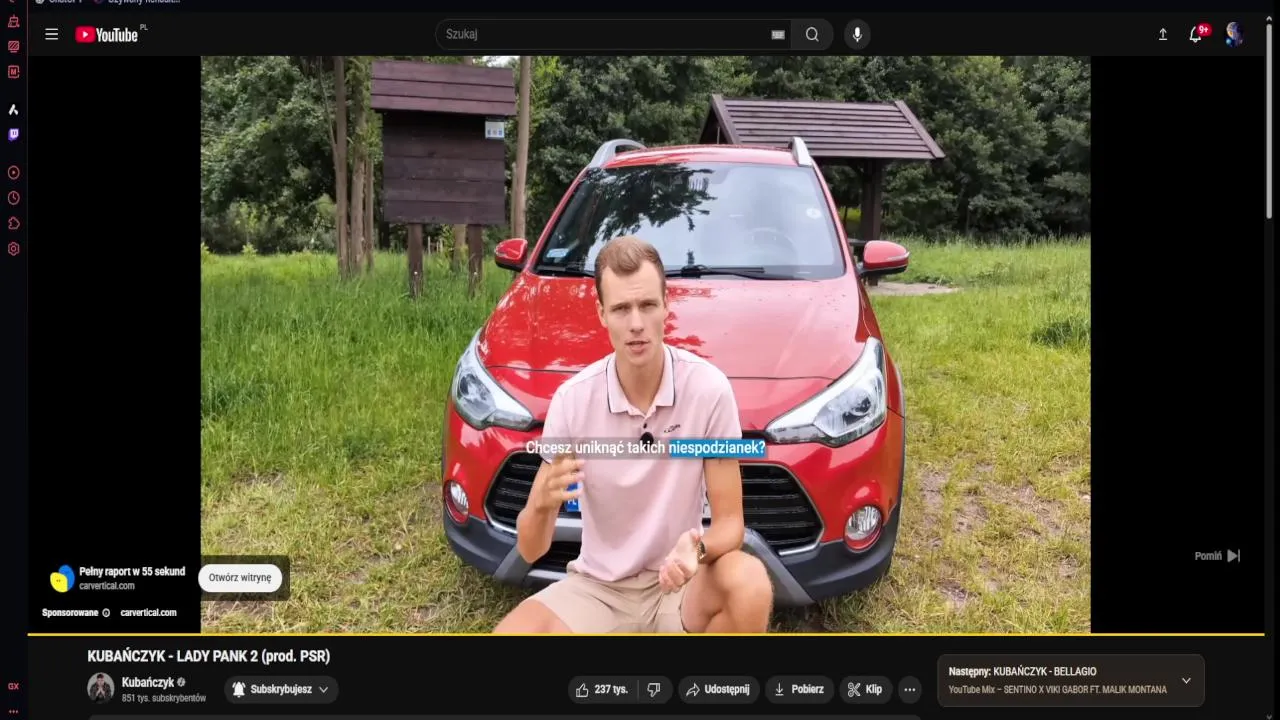Image resolution: width=1280 pixels, height=720 pixels.
Task: Open the on-screen keyboard in search box
Action: 778,34
